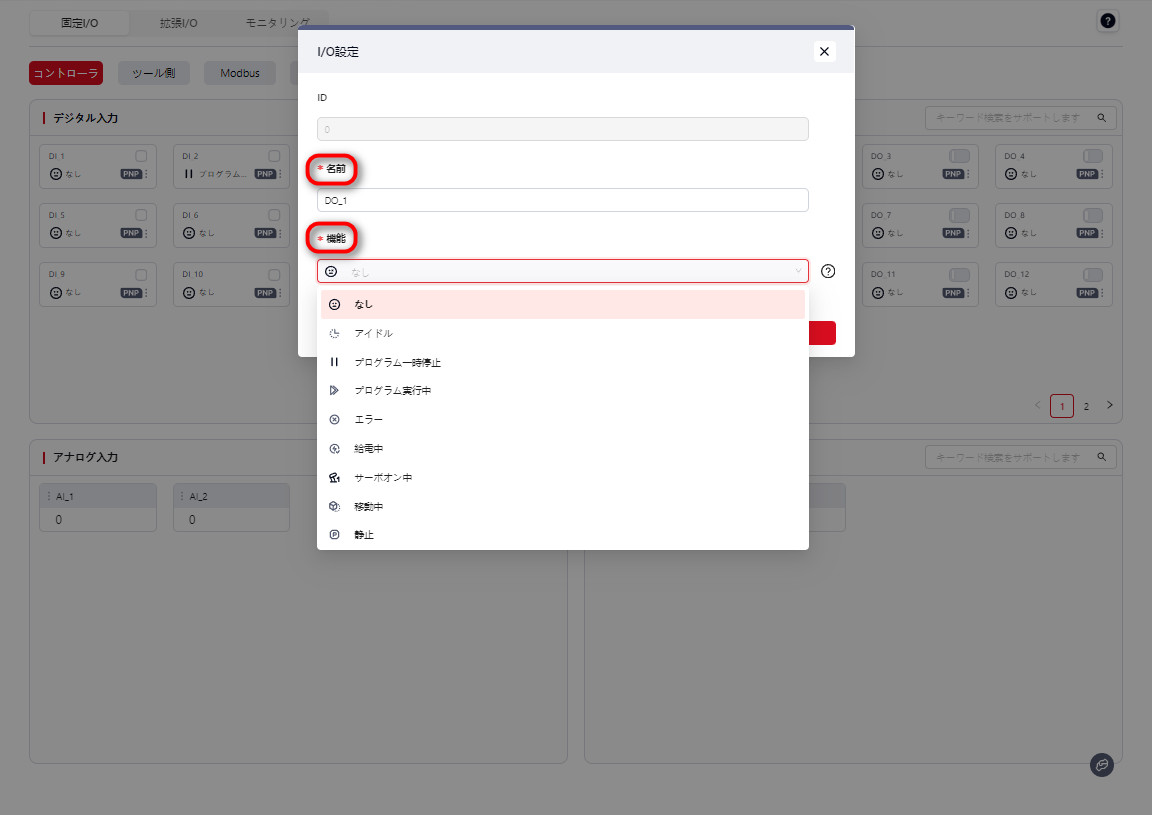
Task: Toggle the DO_8 output switch
Action: coord(1092,215)
